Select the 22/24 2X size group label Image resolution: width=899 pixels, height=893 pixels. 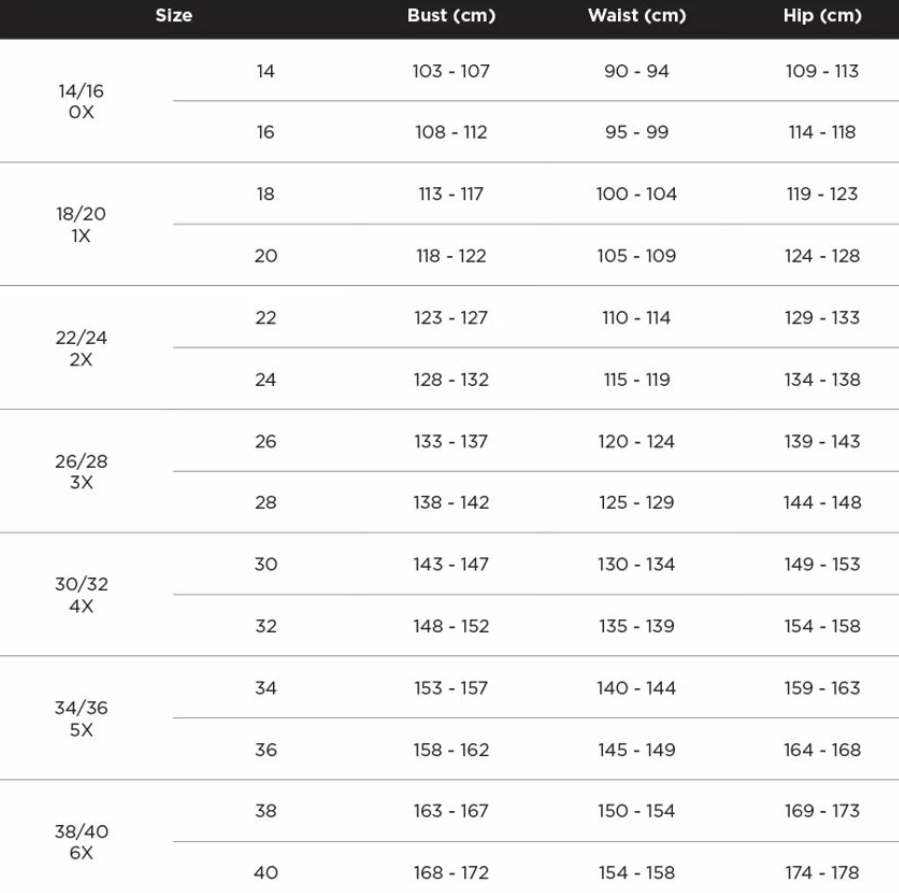(81, 349)
